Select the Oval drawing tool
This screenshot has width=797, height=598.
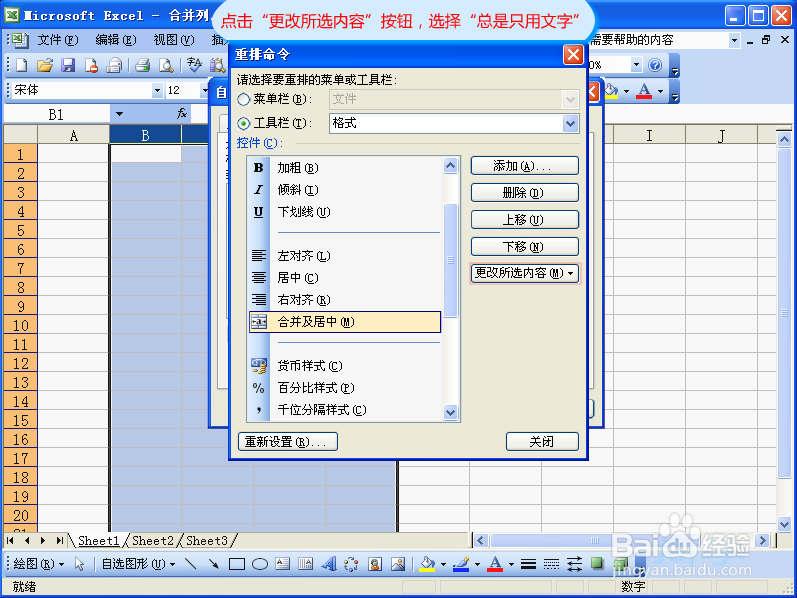pyautogui.click(x=260, y=564)
